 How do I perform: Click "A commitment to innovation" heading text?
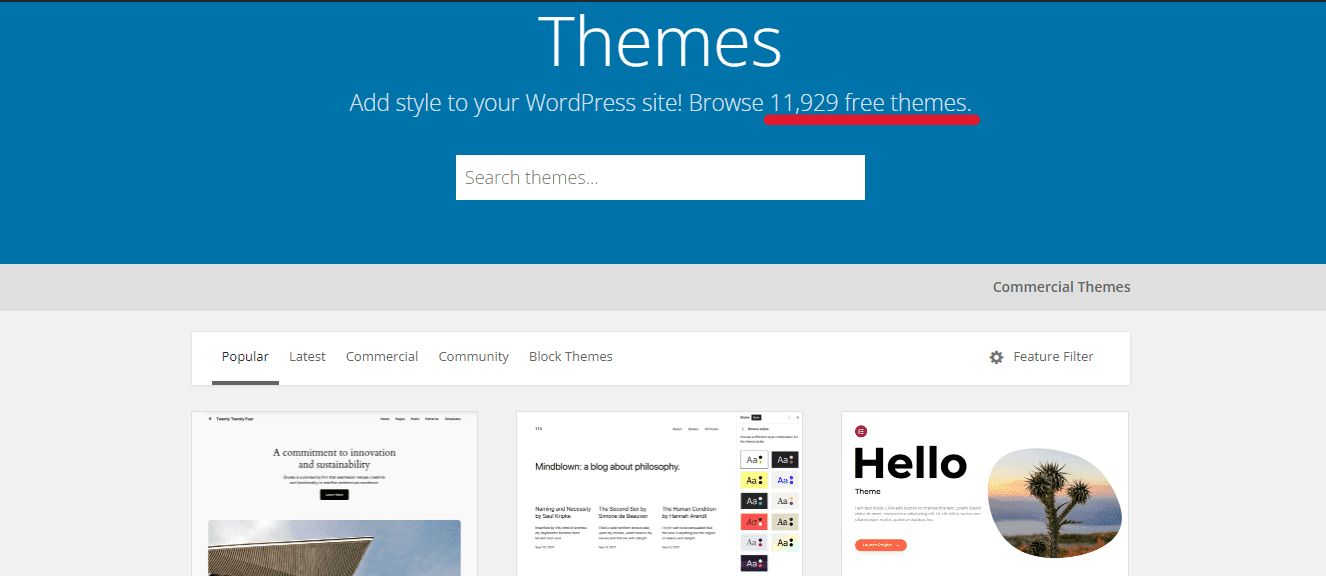coord(334,452)
